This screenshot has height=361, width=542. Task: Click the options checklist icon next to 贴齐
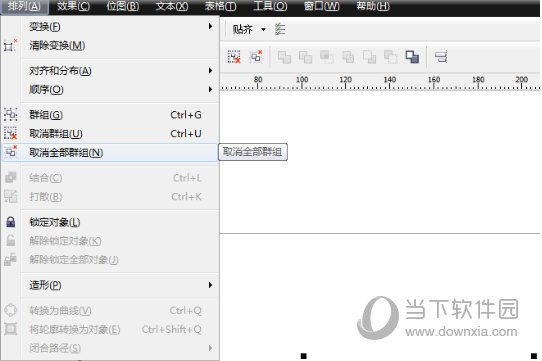(280, 29)
